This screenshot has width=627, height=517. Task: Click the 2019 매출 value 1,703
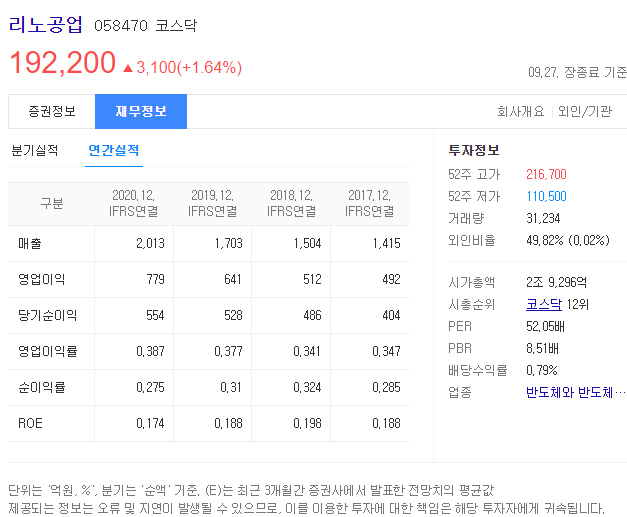pos(228,244)
